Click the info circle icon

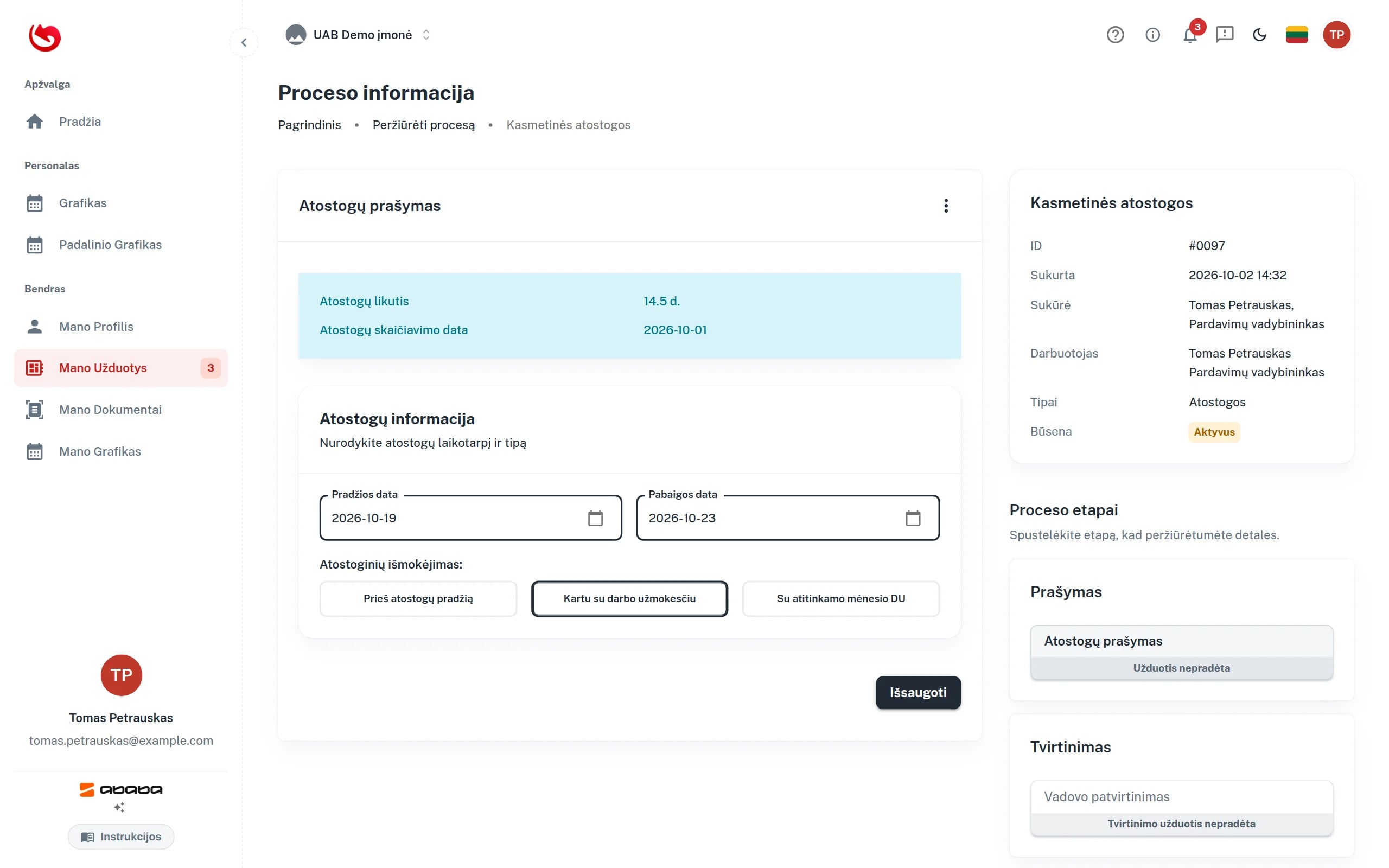coord(1152,35)
